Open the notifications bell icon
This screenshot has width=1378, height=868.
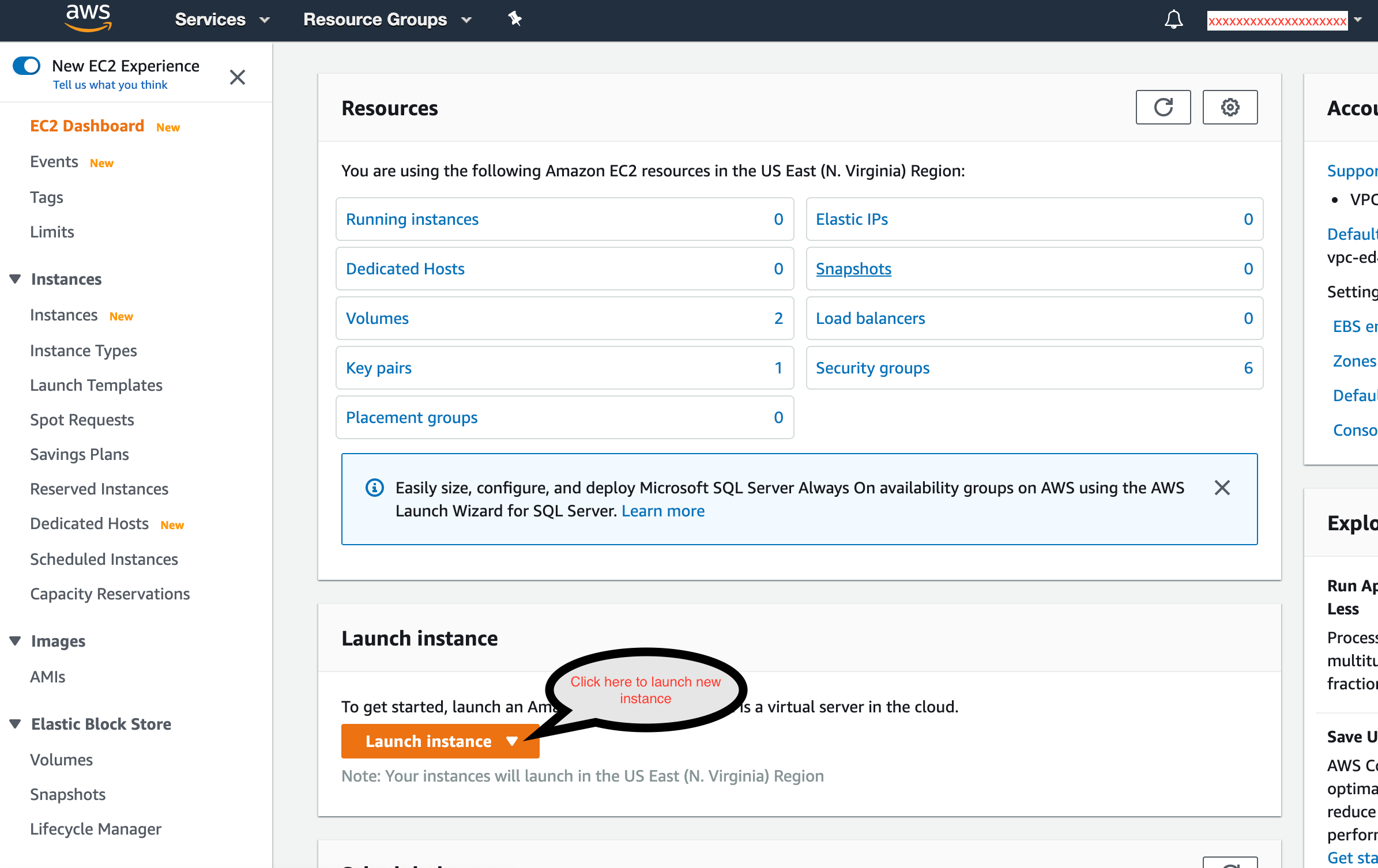click(1173, 19)
